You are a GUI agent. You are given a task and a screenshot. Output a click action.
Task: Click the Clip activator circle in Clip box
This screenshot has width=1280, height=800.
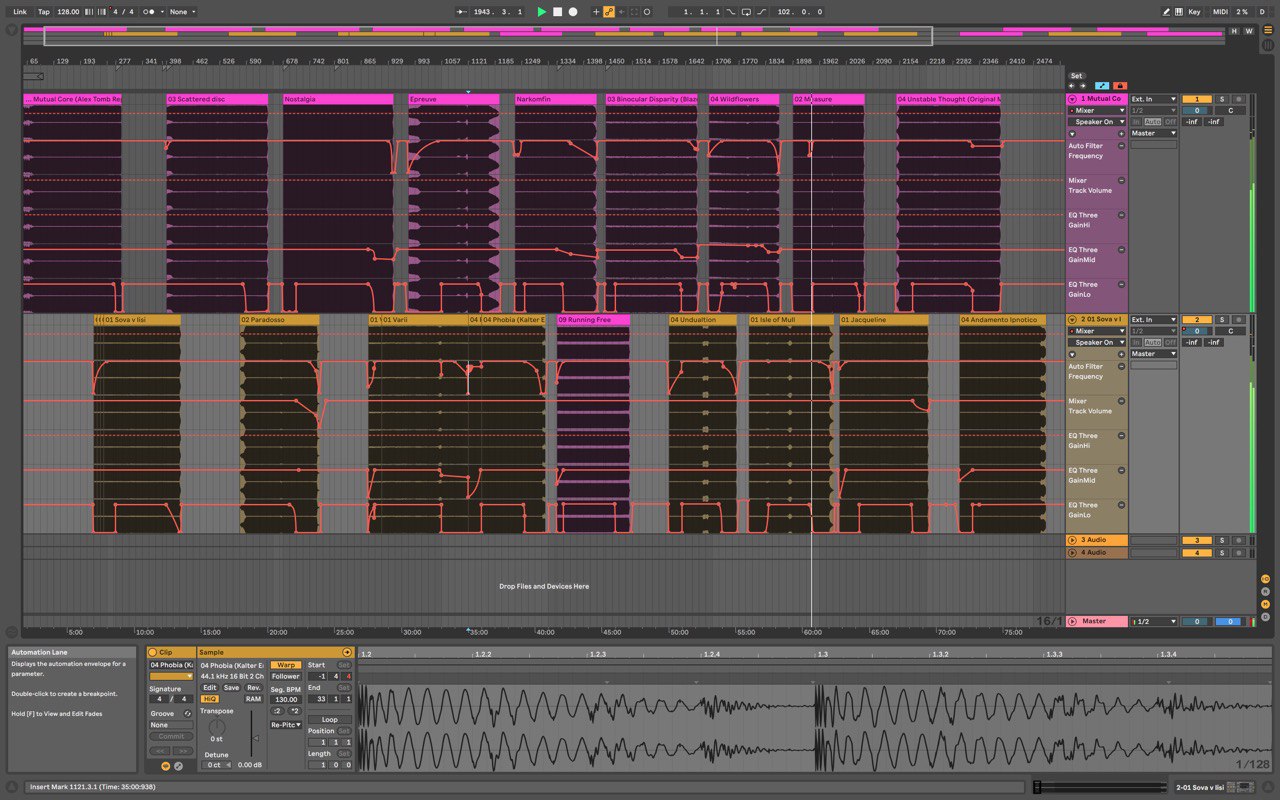[153, 652]
